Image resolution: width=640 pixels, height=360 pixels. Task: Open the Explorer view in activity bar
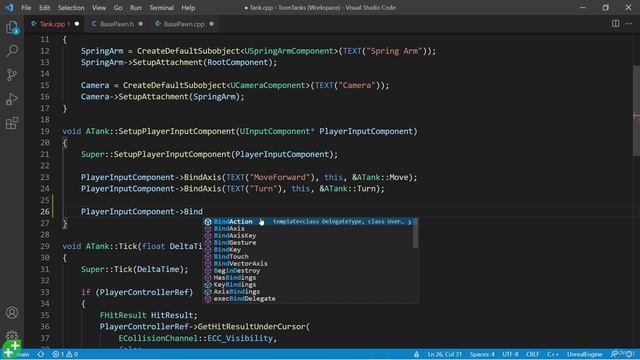pos(12,27)
